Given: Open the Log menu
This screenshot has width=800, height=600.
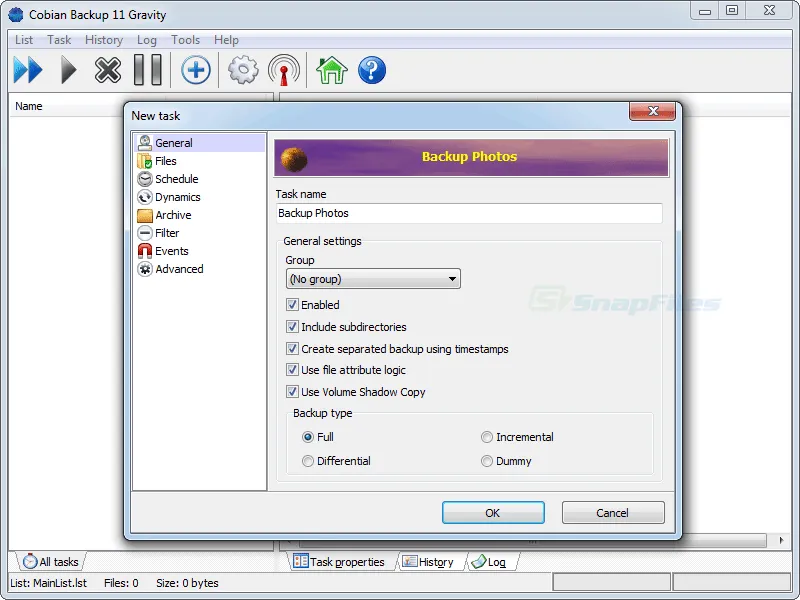Looking at the screenshot, I should coord(146,40).
